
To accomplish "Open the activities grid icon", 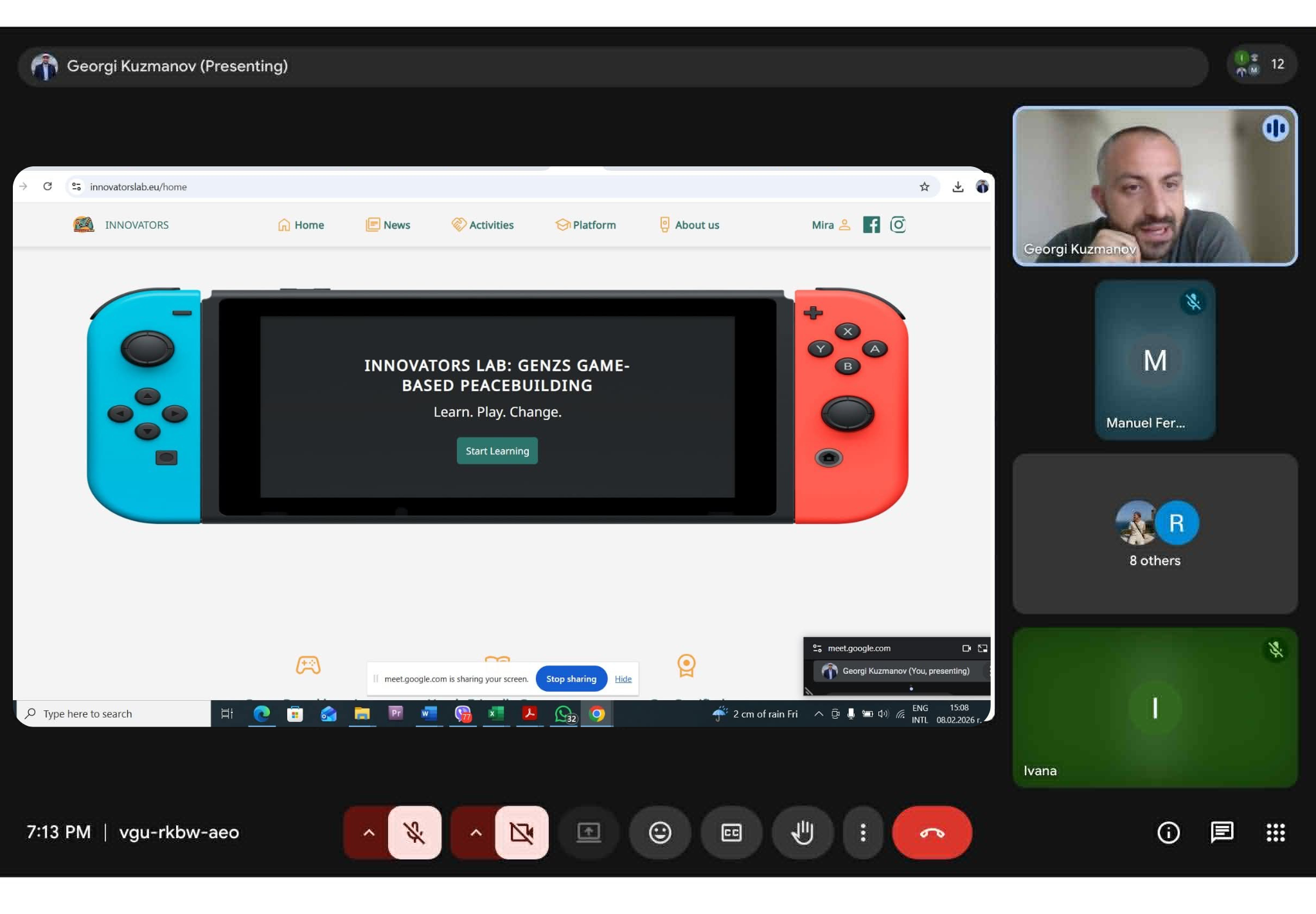I will tap(1276, 832).
